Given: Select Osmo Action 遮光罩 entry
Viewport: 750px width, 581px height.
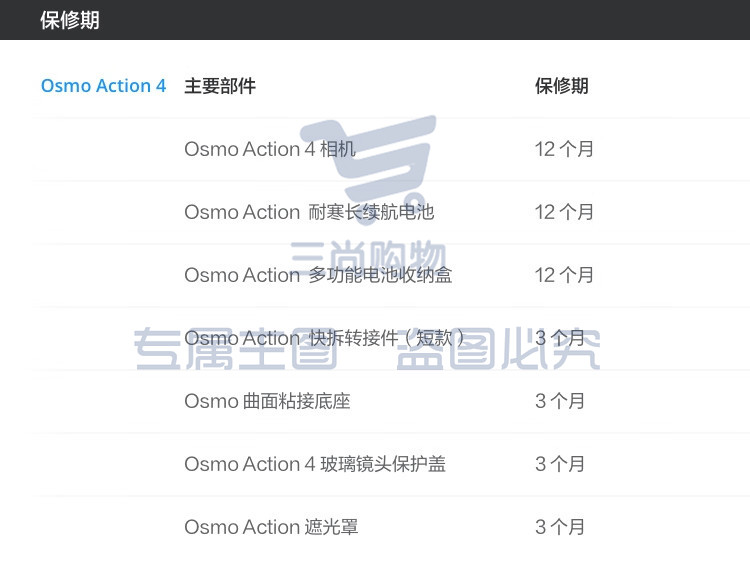Looking at the screenshot, I should pos(272,527).
